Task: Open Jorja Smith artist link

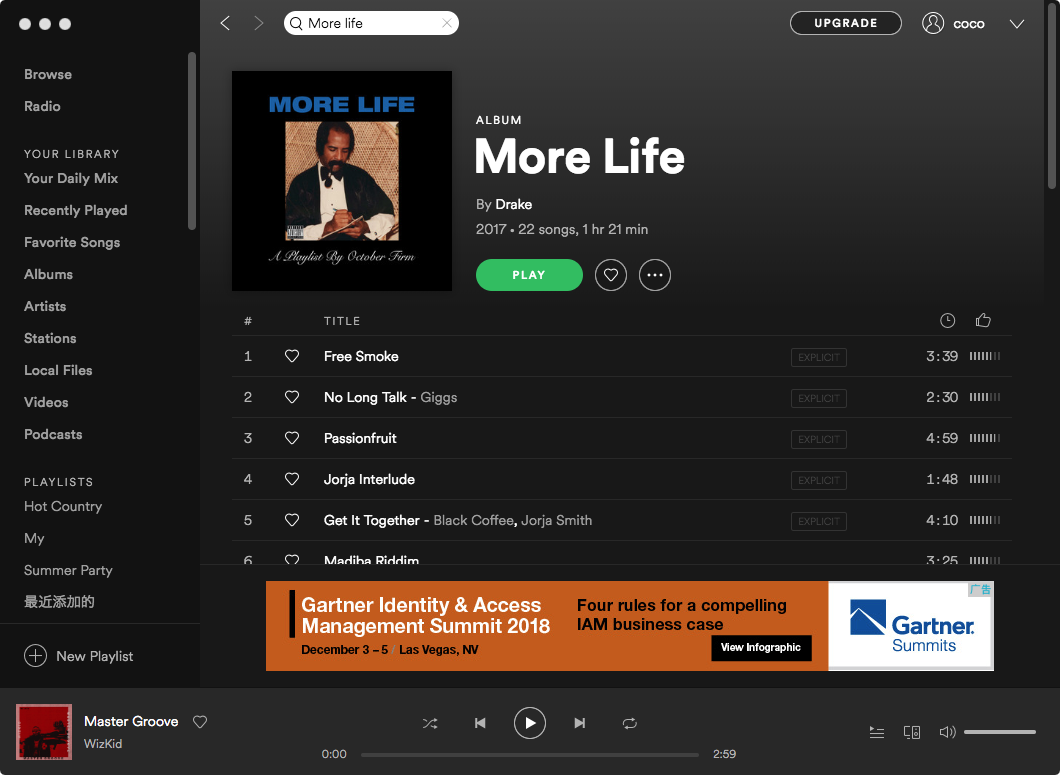Action: [556, 520]
